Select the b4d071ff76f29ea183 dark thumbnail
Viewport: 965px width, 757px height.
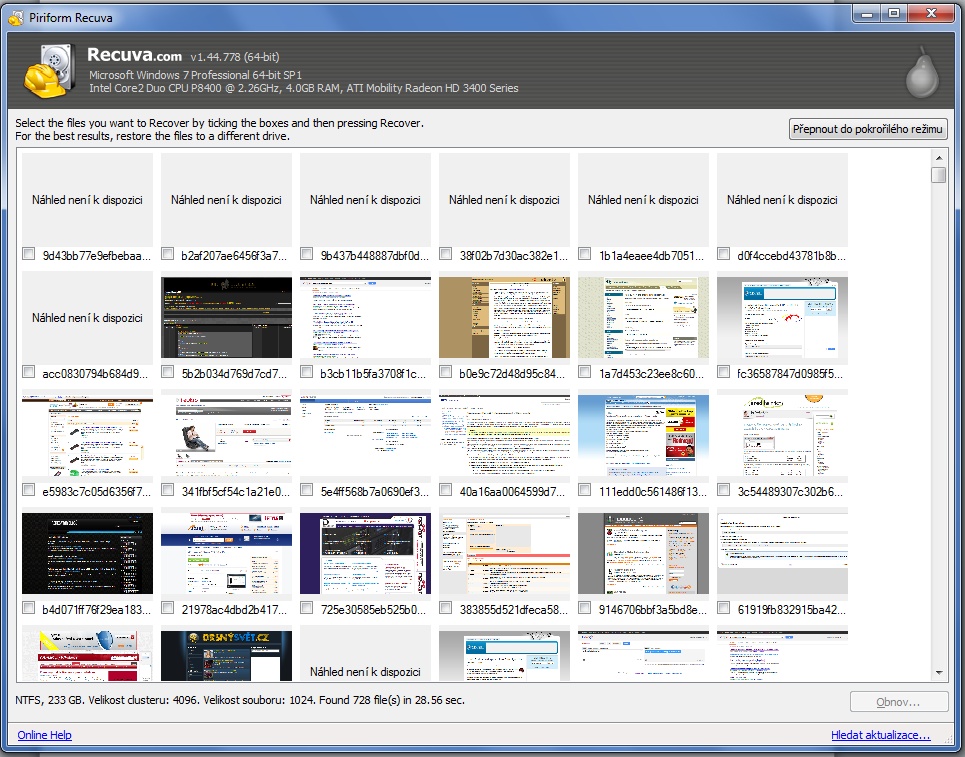pos(87,554)
